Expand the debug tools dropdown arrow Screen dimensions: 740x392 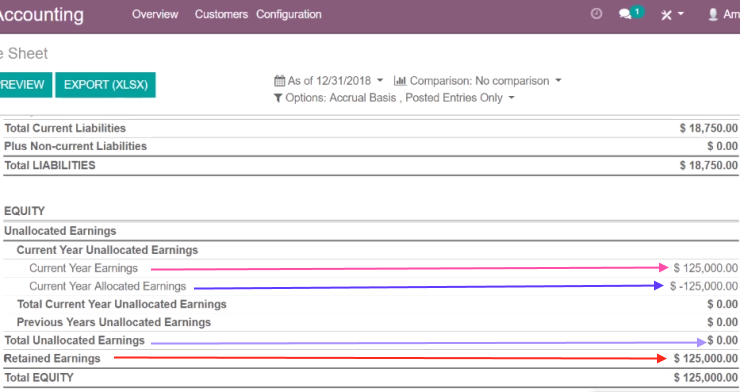coord(681,14)
